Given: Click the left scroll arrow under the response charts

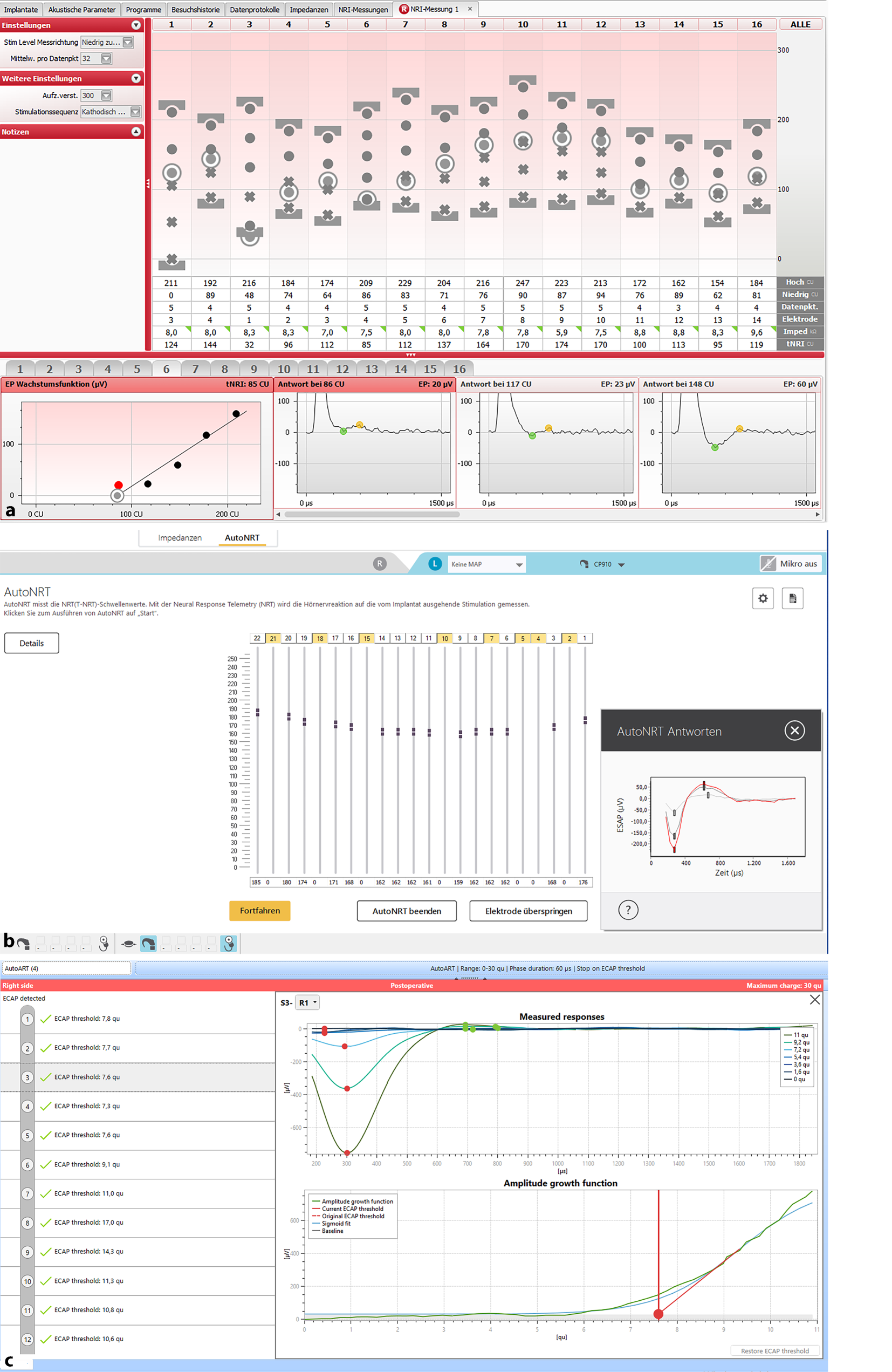Looking at the screenshot, I should point(278,514).
